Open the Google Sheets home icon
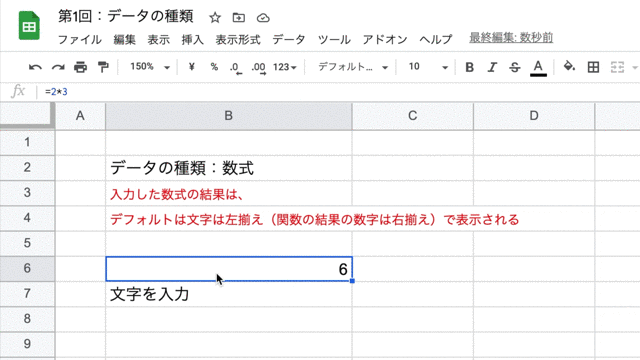The height and width of the screenshot is (360, 640). point(29,26)
